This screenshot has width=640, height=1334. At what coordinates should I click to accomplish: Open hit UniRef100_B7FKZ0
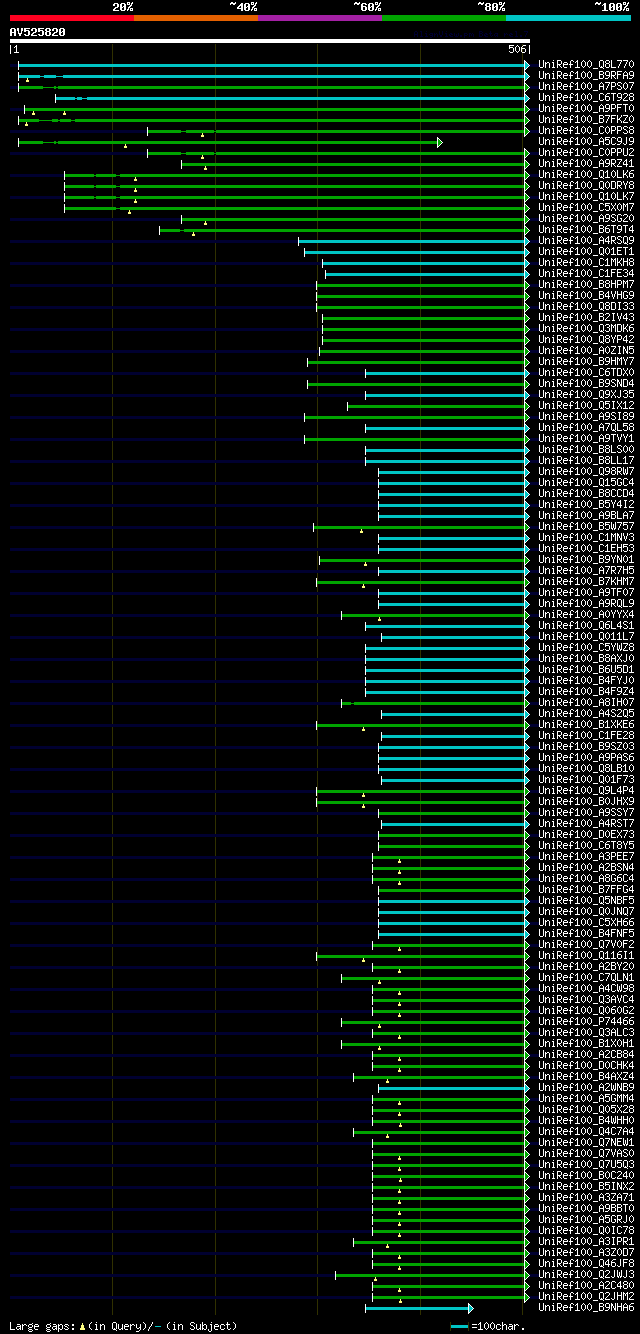tap(586, 120)
